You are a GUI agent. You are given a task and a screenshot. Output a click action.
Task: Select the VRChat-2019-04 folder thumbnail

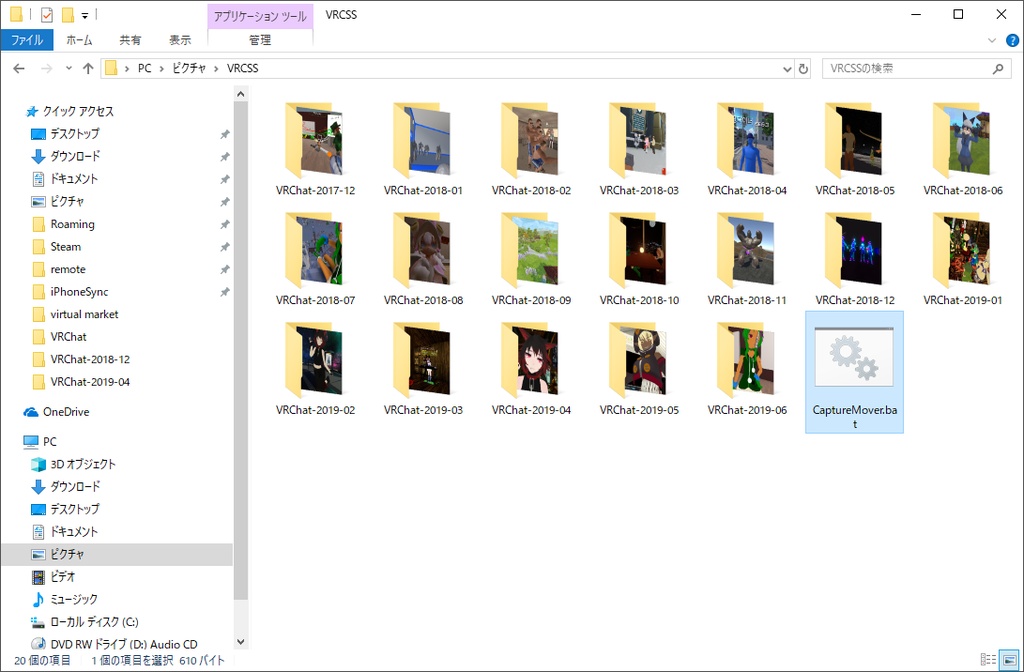point(531,360)
